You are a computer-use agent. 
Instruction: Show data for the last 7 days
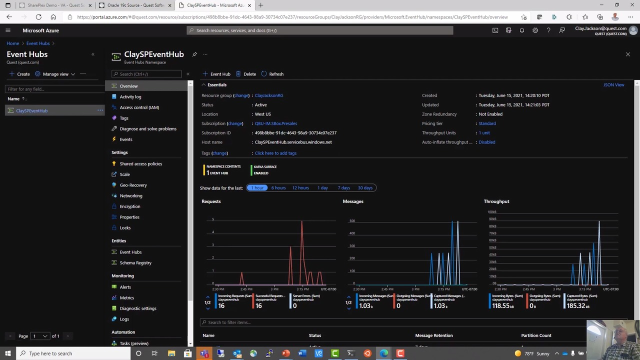[x=344, y=188]
